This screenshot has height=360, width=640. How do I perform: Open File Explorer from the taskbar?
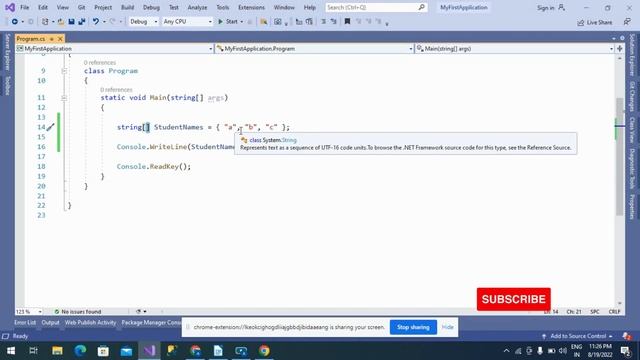click(x=57, y=351)
